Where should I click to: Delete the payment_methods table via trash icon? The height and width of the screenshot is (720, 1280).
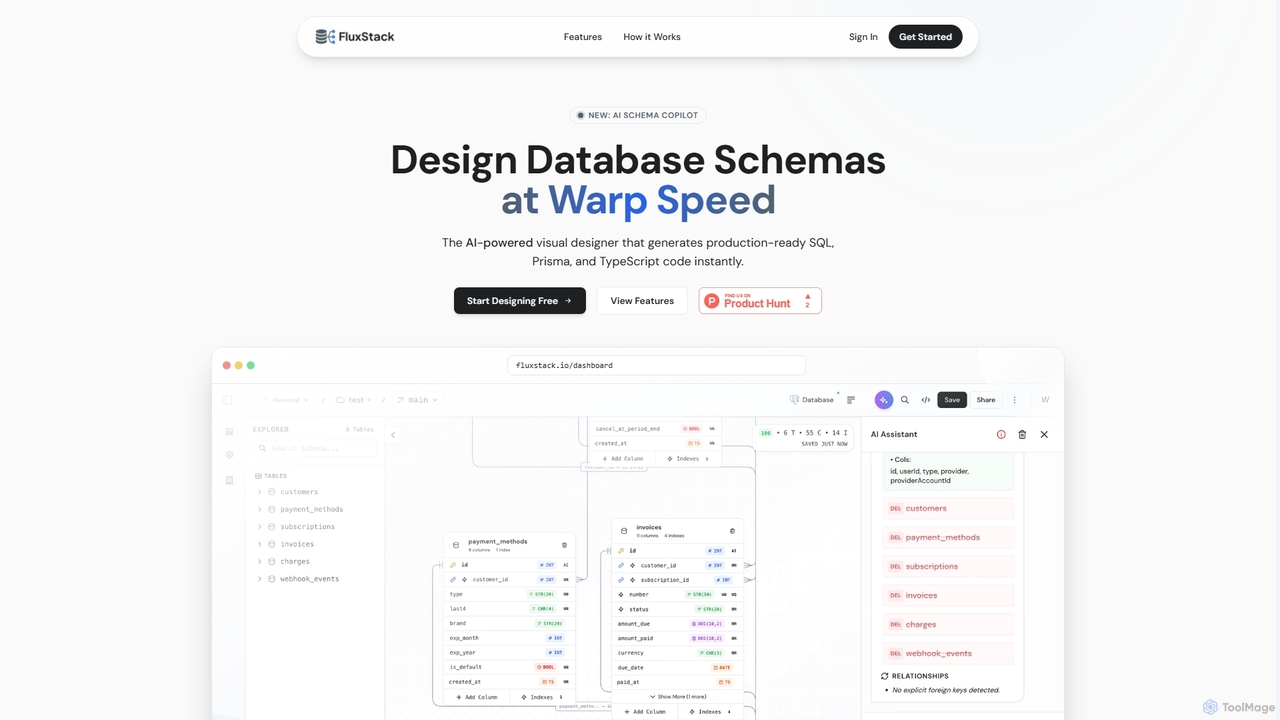(564, 545)
